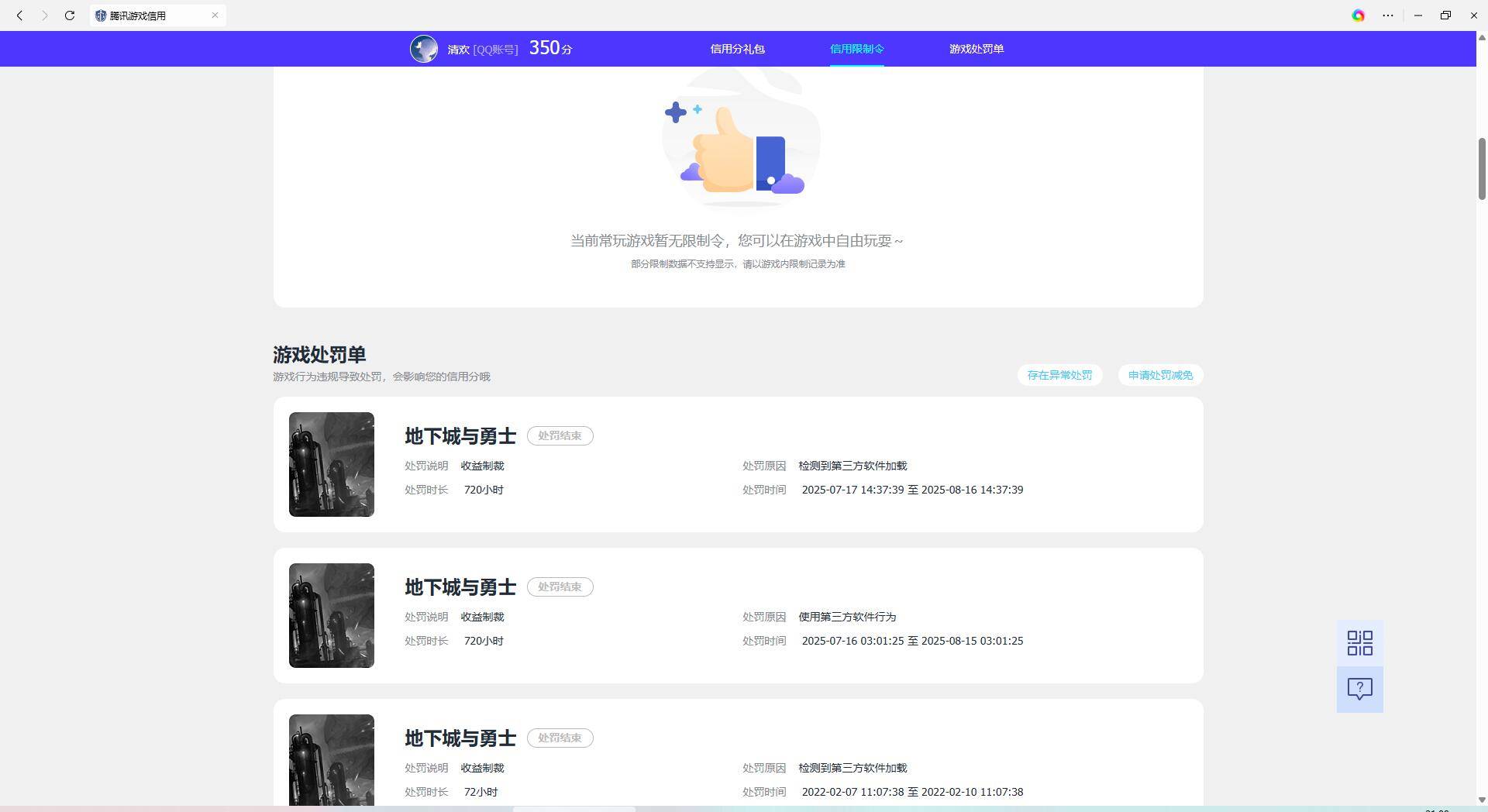
Task: Open the QR code floating icon
Action: (x=1359, y=643)
